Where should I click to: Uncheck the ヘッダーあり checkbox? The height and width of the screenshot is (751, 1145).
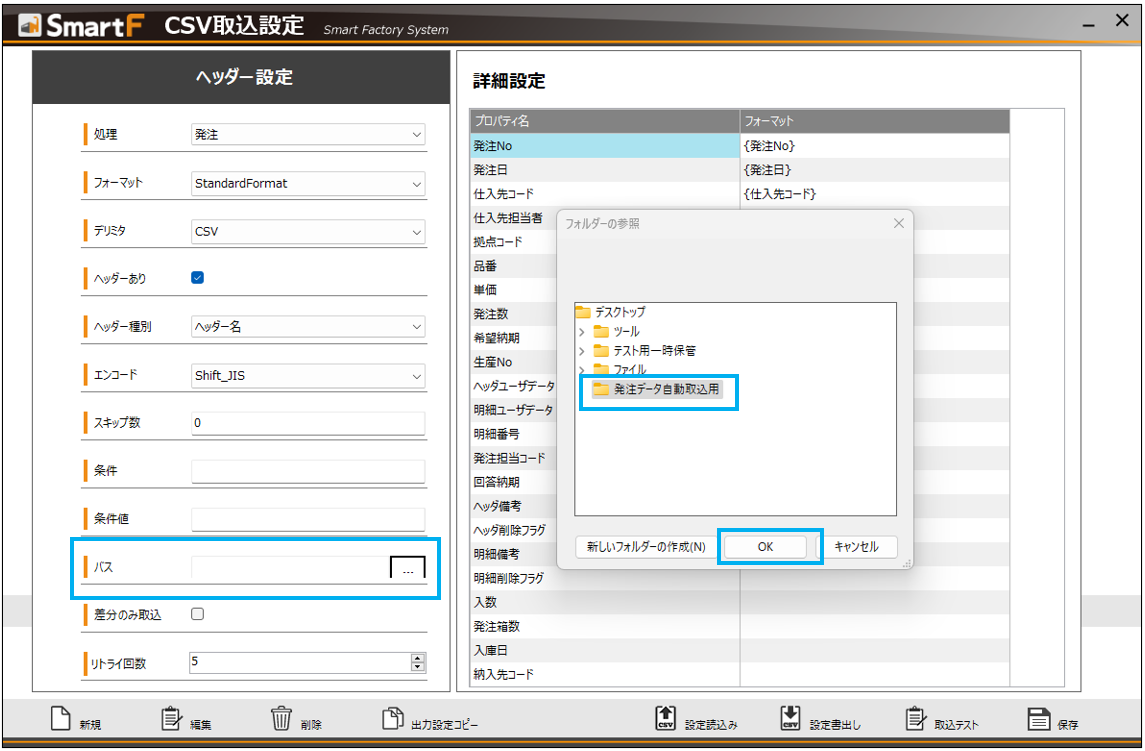(197, 278)
